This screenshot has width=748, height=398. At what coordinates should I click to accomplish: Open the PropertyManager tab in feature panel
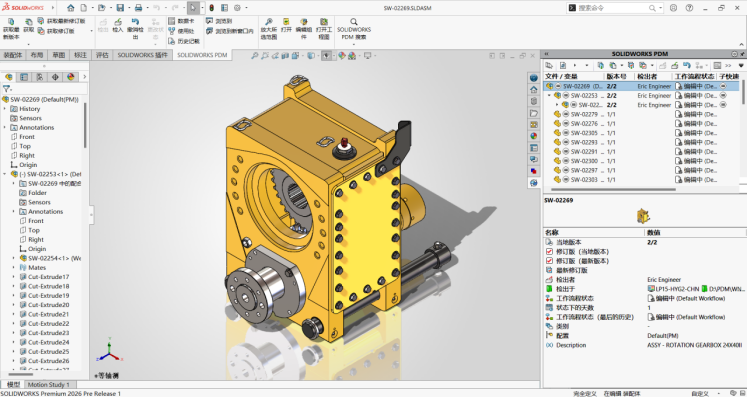[24, 77]
